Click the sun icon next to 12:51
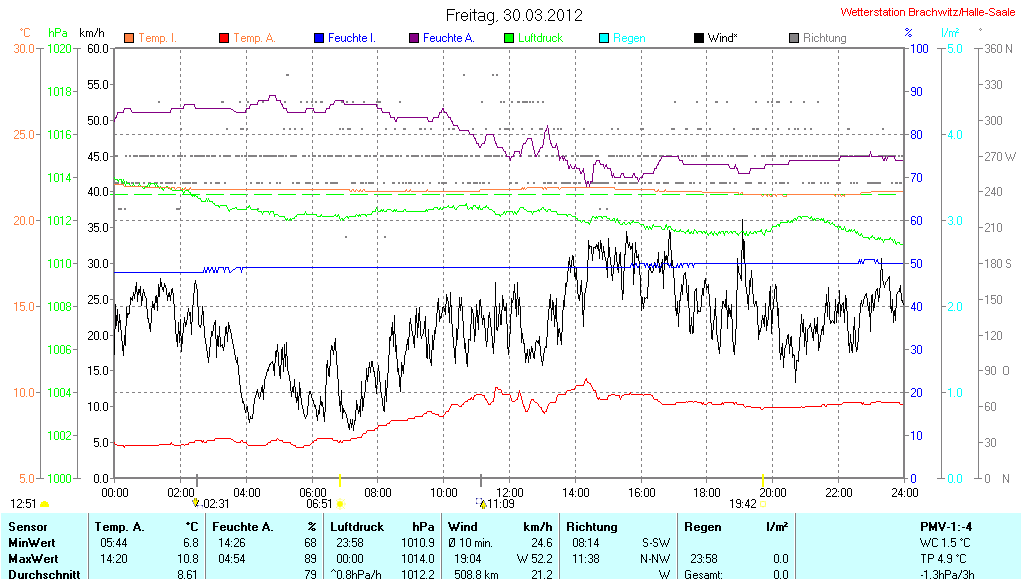This screenshot has width=1021, height=579. 45,504
